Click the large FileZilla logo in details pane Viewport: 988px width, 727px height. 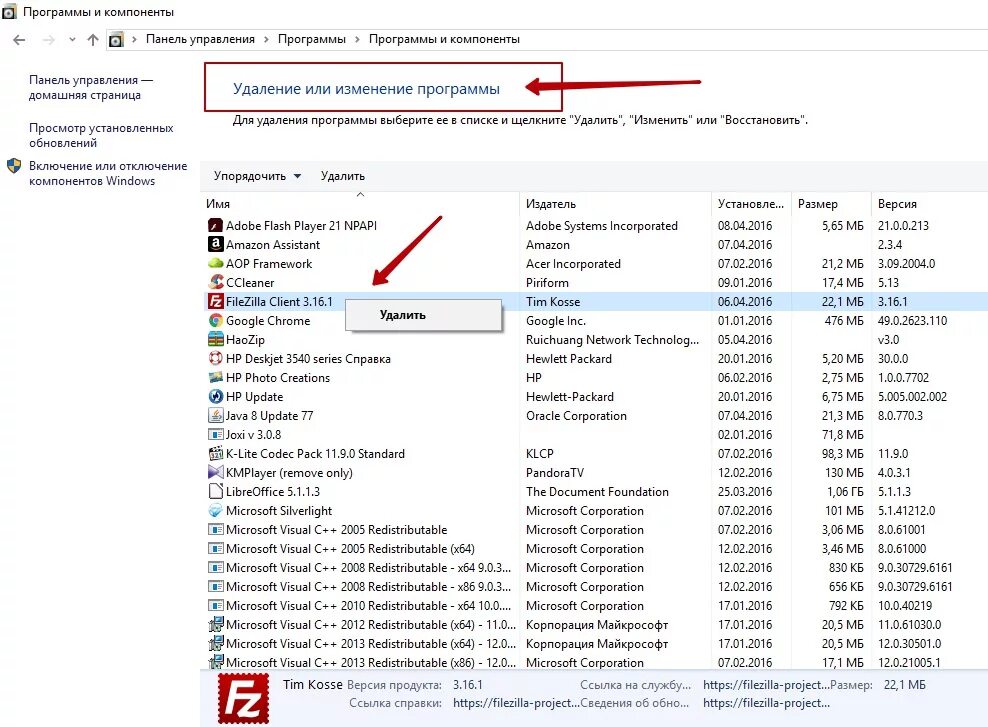[243, 699]
